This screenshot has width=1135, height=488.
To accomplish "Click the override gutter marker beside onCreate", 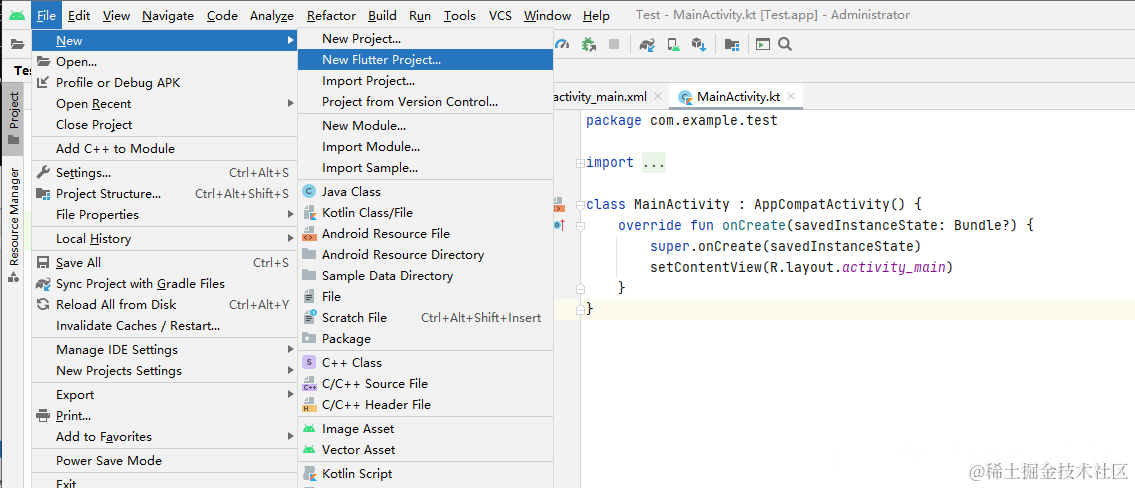I will click(x=559, y=225).
